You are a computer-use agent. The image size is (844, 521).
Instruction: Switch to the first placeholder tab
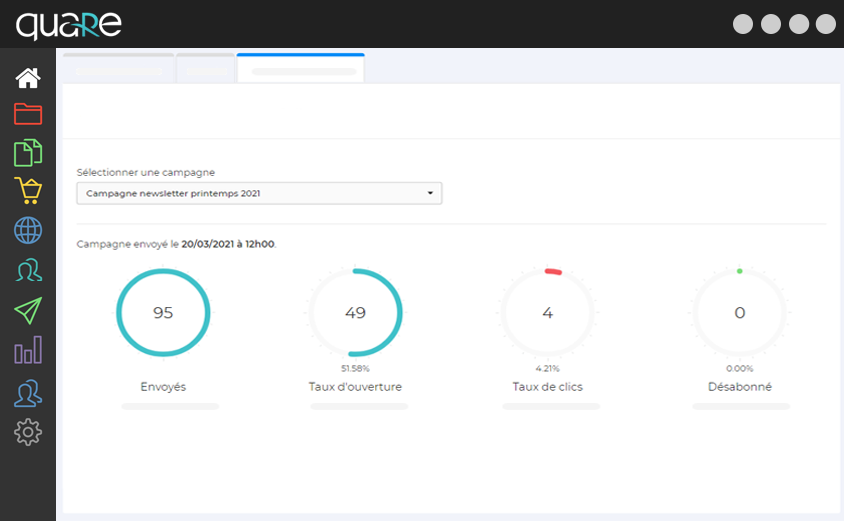[x=118, y=68]
